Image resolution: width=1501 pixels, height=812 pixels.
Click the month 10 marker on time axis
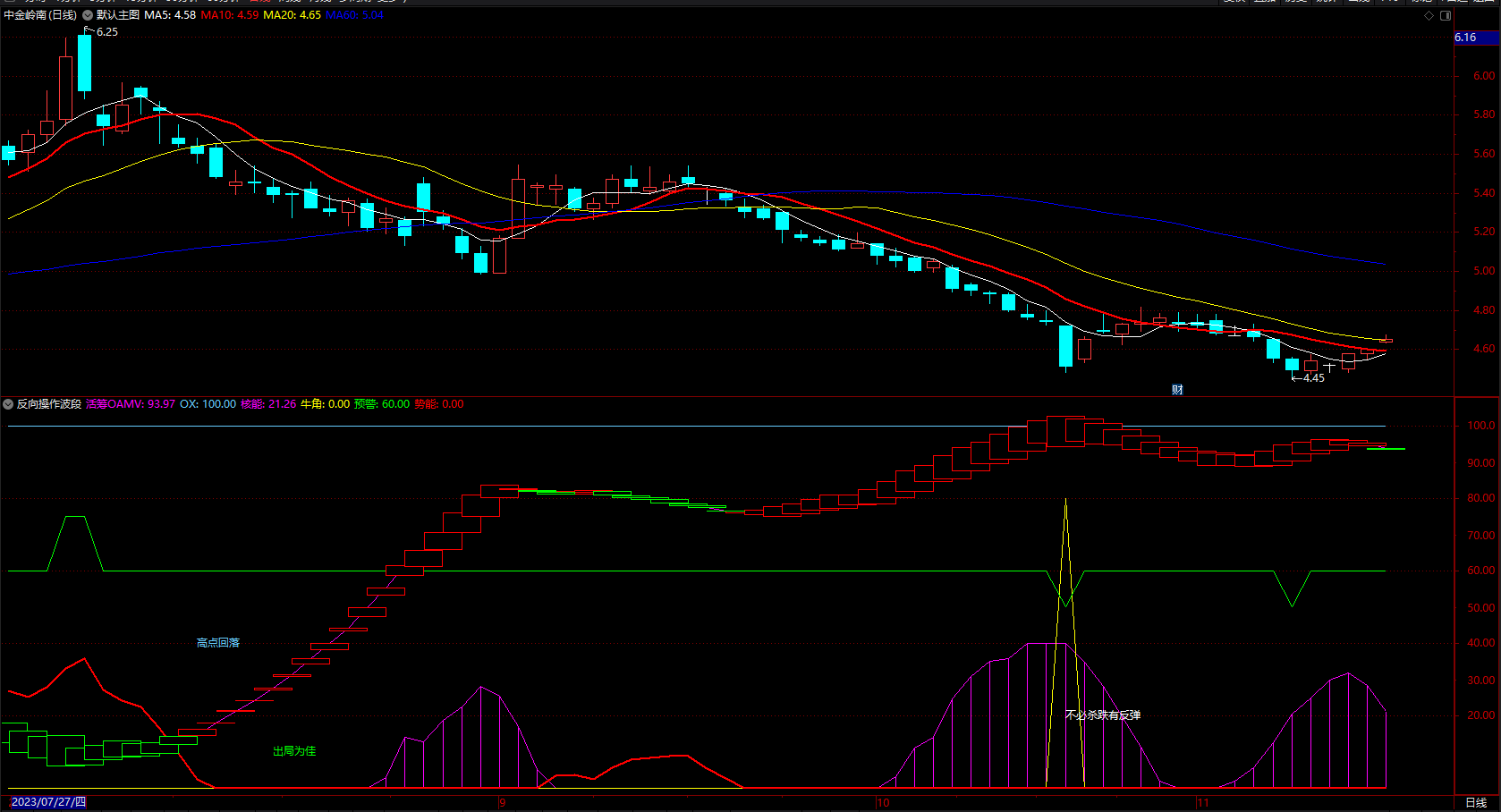pyautogui.click(x=883, y=802)
